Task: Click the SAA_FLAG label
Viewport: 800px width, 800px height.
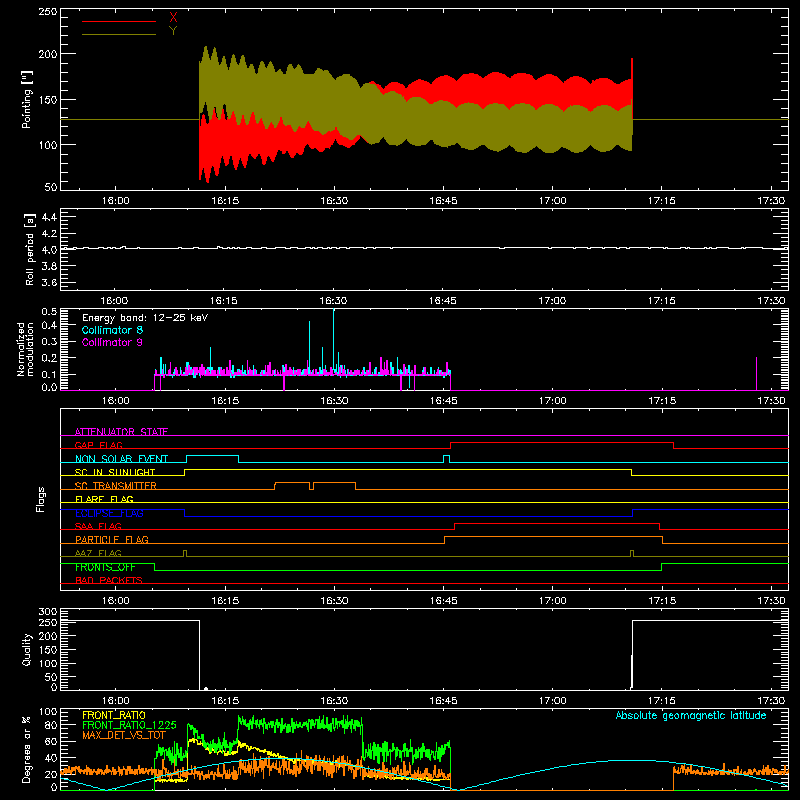Action: click(98, 526)
